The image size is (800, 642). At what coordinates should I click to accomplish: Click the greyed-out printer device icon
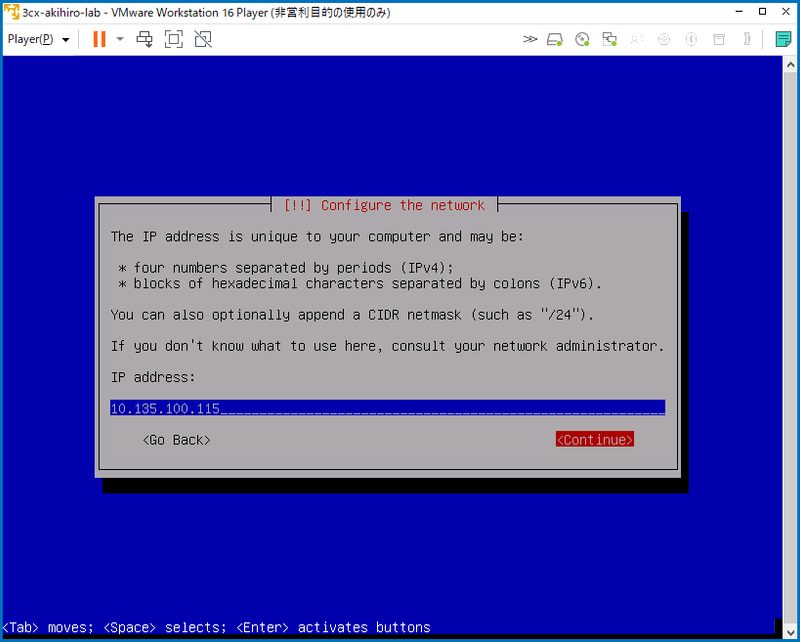click(x=719, y=39)
